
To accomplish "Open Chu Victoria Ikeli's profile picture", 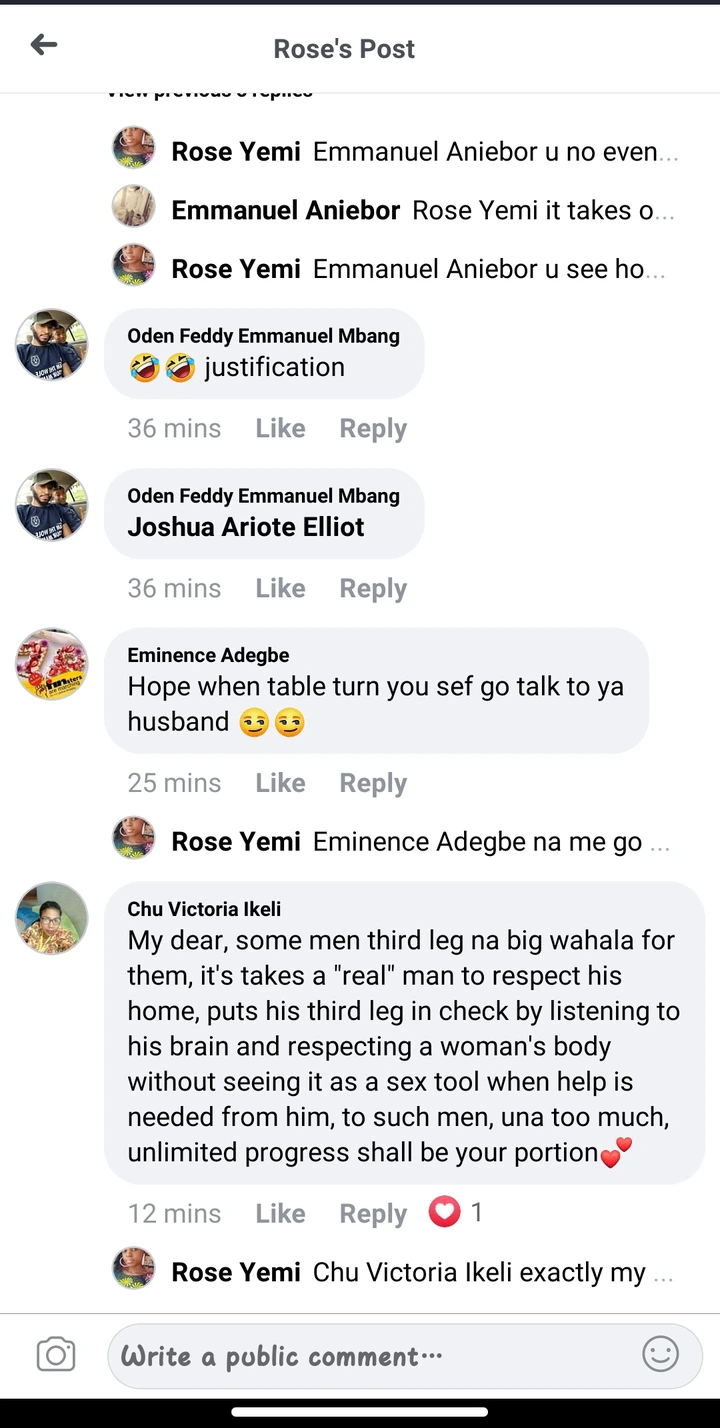I will pos(52,918).
